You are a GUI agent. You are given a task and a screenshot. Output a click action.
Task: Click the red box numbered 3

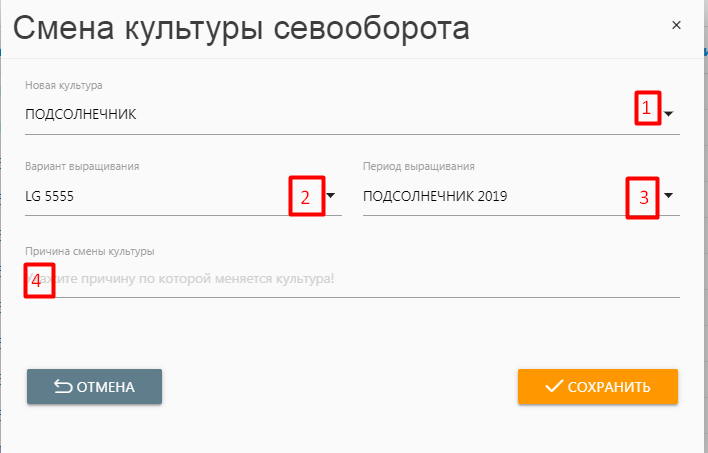[x=643, y=197]
